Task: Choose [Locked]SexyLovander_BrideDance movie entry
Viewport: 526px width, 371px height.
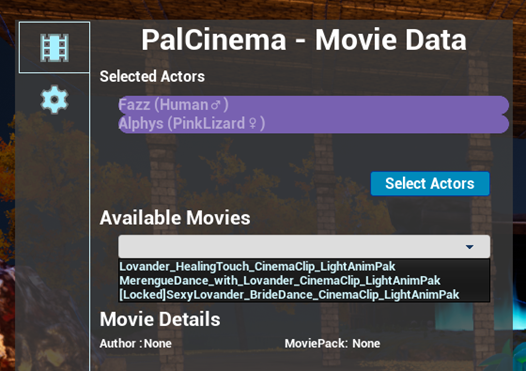Action: (304, 295)
